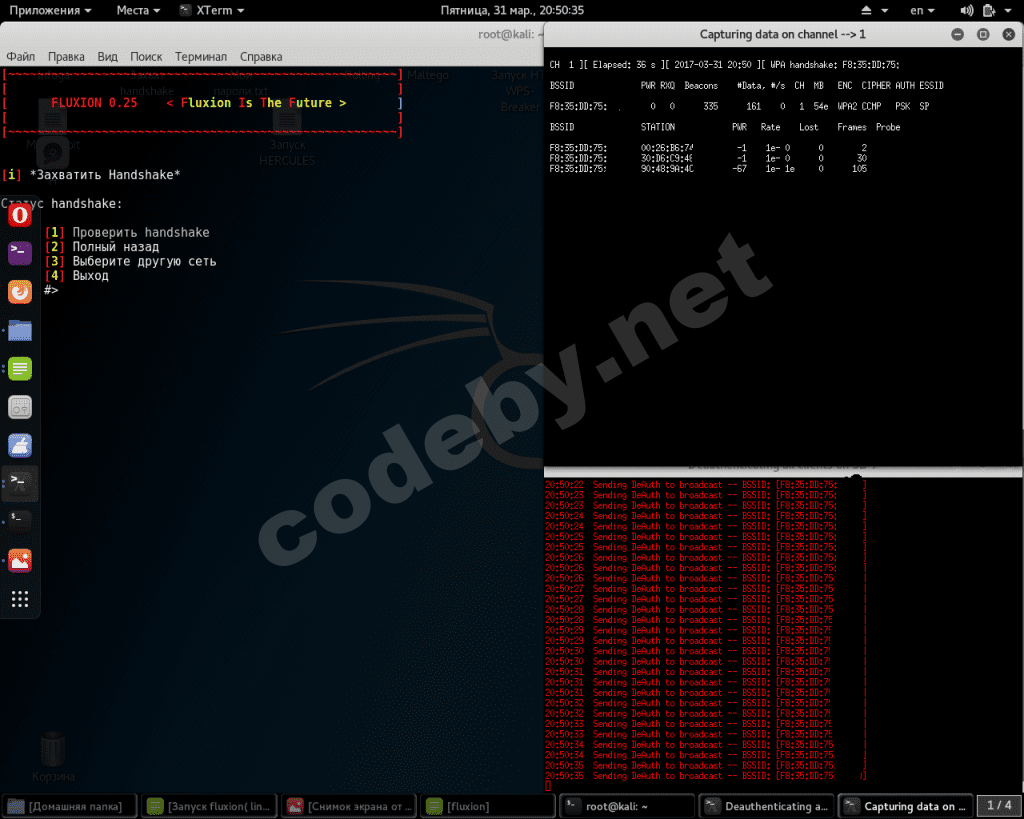Click the last 20:50:35 Sending DeAuth line
The width and height of the screenshot is (1024, 819).
coord(705,776)
